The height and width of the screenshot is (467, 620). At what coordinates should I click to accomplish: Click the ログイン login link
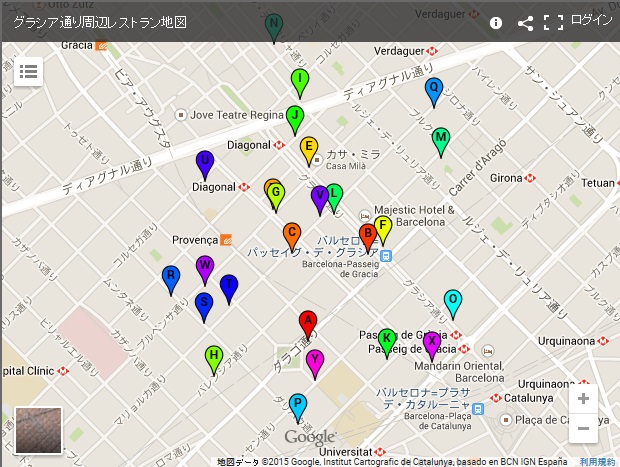pyautogui.click(x=592, y=20)
